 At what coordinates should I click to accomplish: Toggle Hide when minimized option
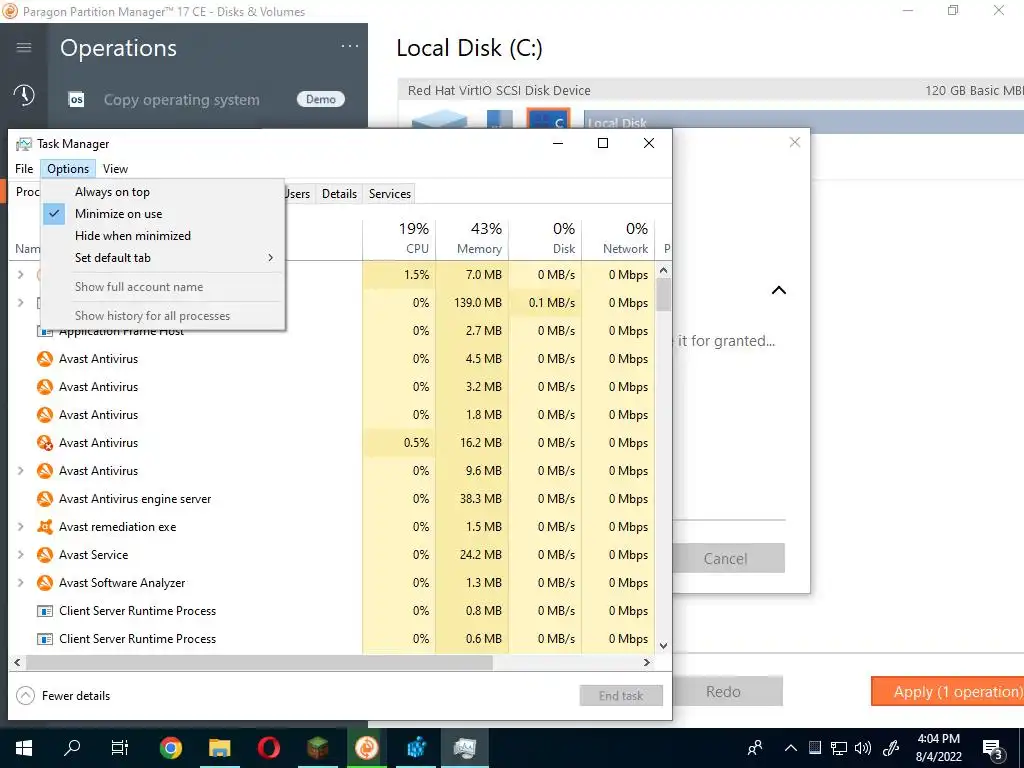(163, 236)
